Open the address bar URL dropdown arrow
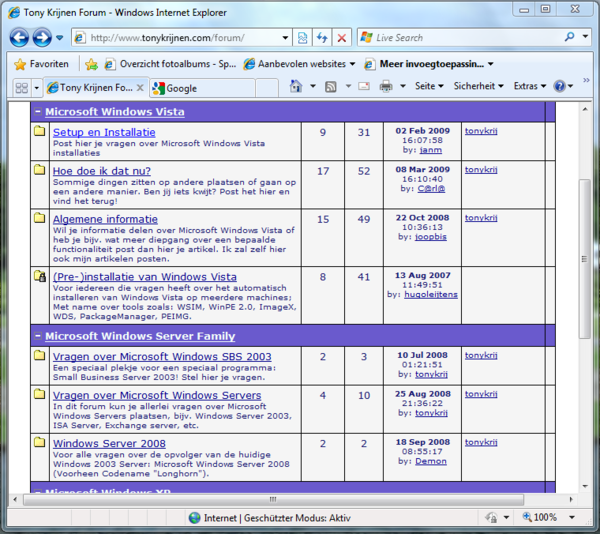This screenshot has height=534, width=600. (285, 38)
